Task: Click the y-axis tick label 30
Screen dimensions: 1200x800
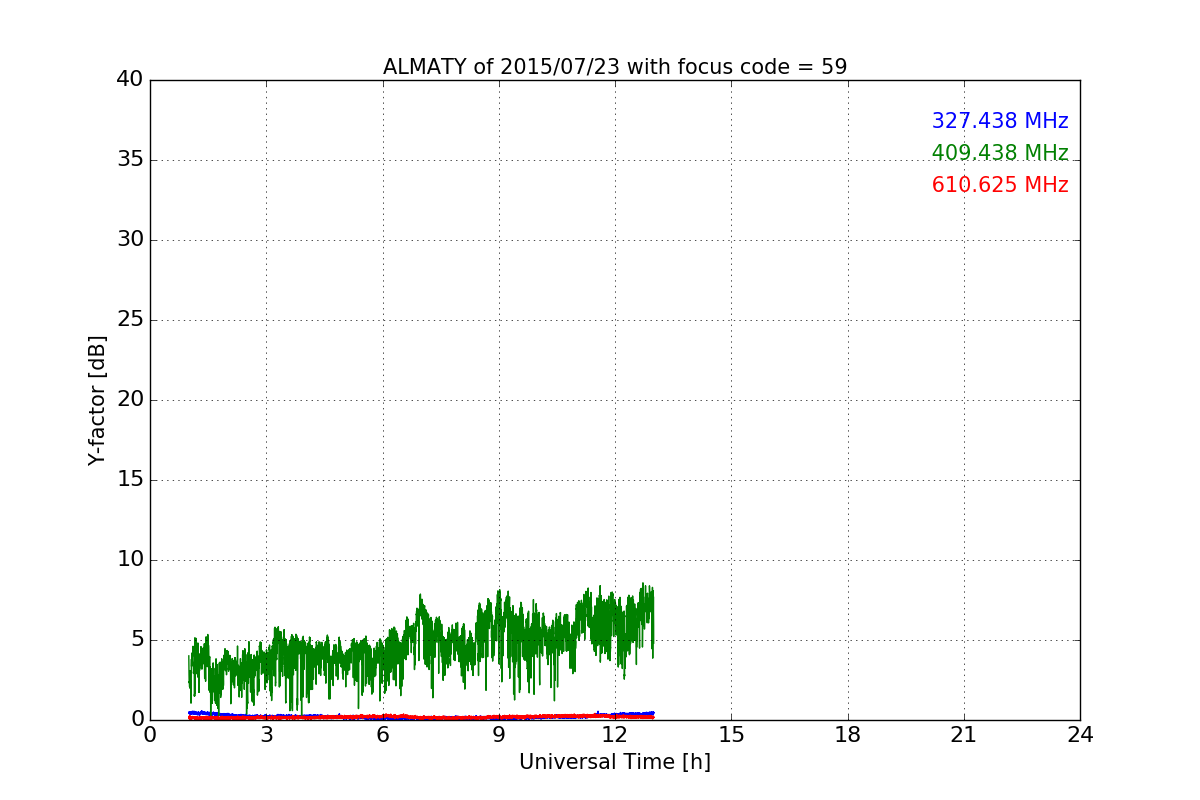Action: [x=130, y=240]
